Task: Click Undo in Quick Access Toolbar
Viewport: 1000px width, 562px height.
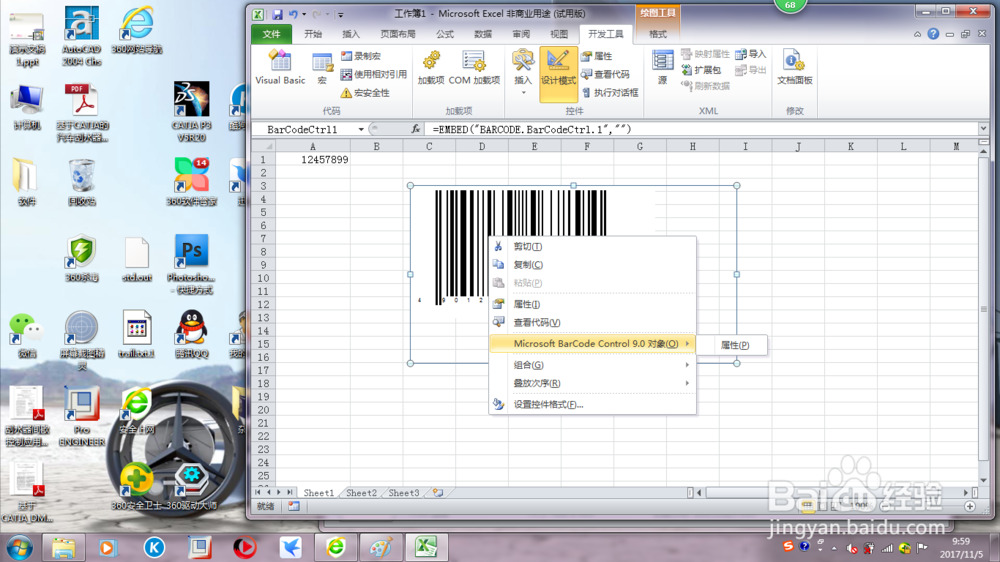Action: click(293, 14)
